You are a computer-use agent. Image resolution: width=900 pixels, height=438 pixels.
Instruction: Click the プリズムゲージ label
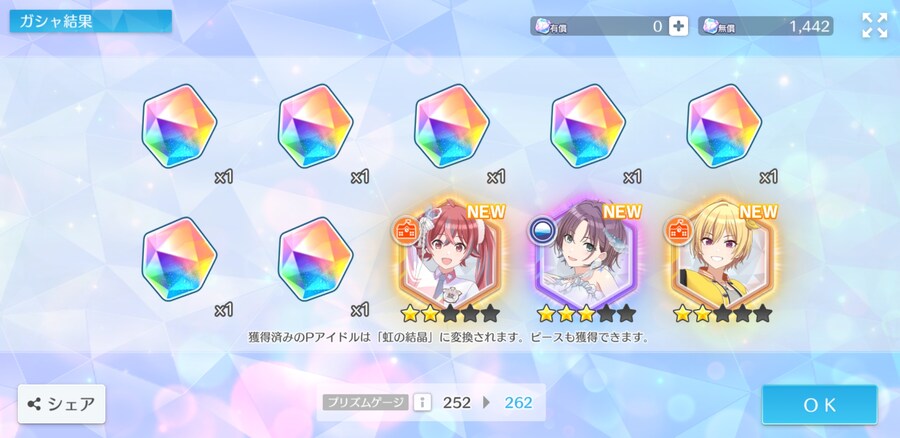365,402
